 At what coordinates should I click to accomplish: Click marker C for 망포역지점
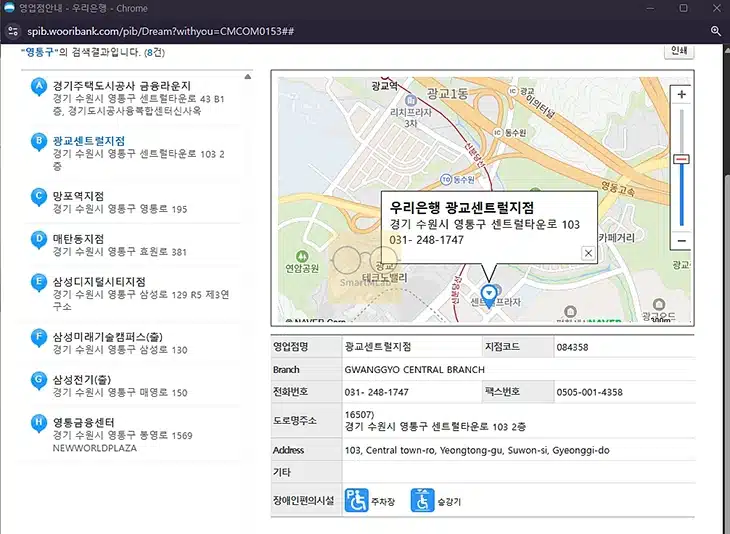pyautogui.click(x=39, y=196)
